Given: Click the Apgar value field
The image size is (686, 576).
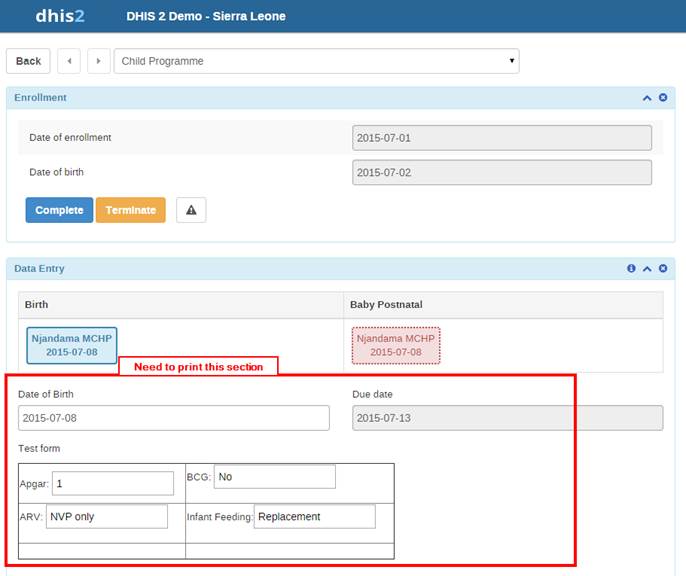Looking at the screenshot, I should click(x=112, y=484).
